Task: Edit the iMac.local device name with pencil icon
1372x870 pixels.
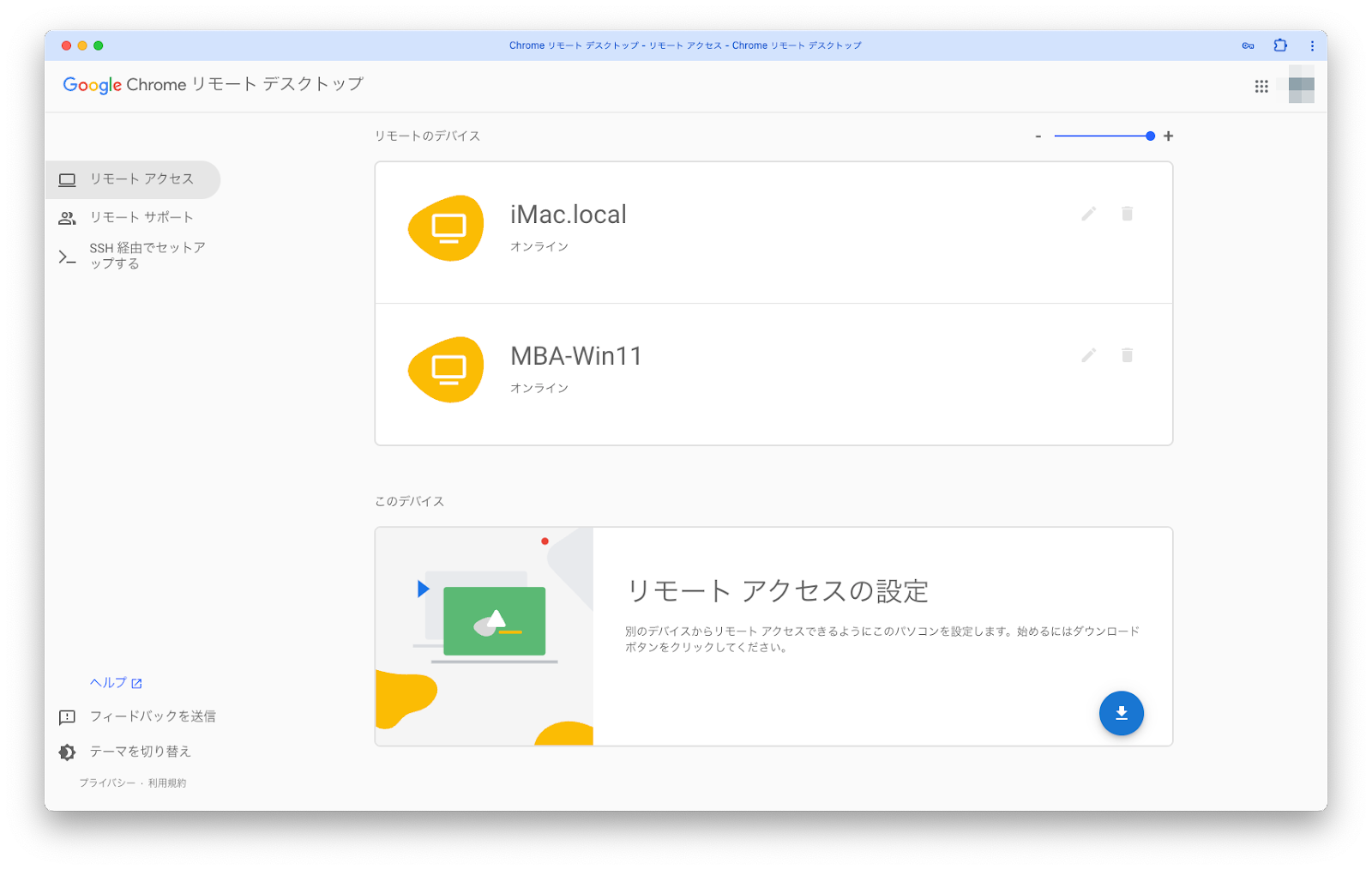Action: pyautogui.click(x=1089, y=214)
